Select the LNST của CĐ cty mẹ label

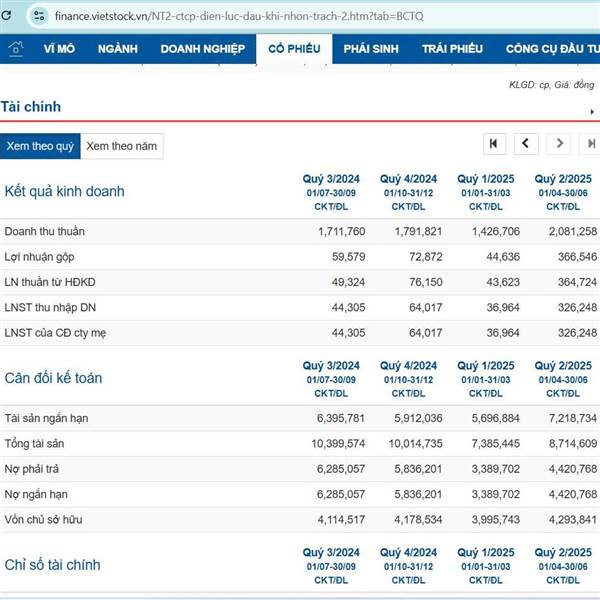[x=55, y=333]
